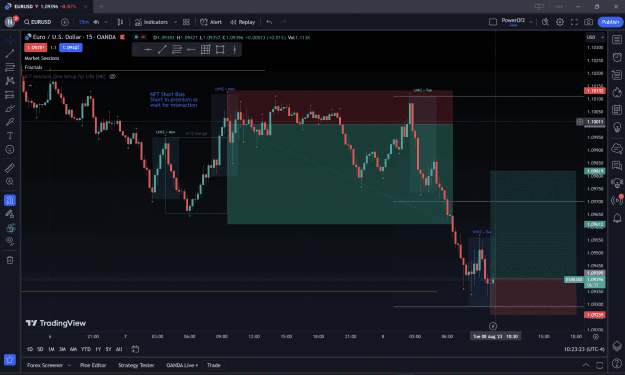Image resolution: width=625 pixels, height=375 pixels.
Task: Select the crosshair cursor tool
Action: 10,40
